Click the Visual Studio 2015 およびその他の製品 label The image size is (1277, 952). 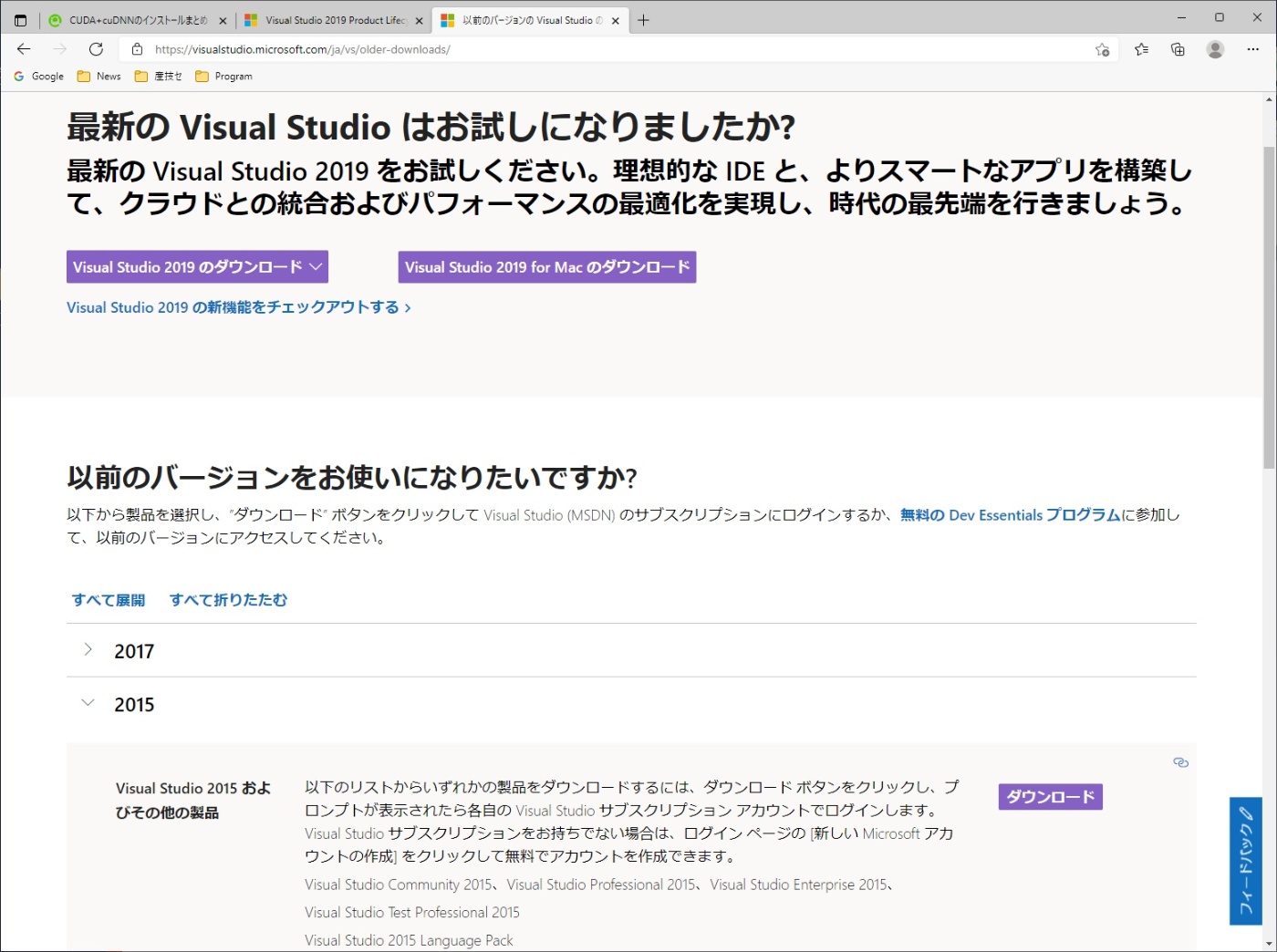pos(193,801)
